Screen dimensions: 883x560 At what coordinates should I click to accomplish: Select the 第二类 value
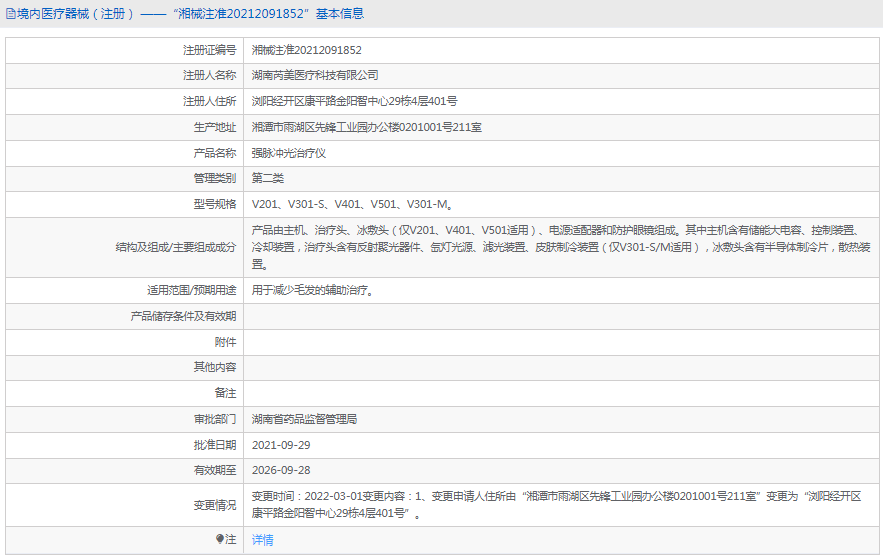pos(267,179)
